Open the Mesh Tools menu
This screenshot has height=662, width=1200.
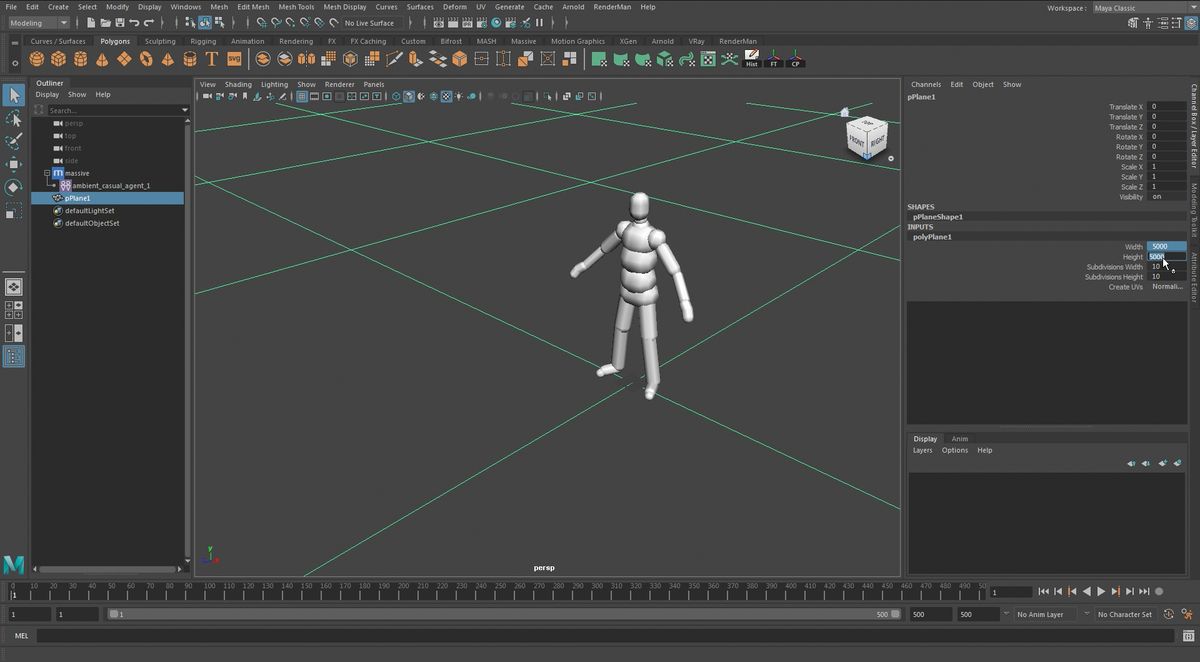click(x=296, y=7)
